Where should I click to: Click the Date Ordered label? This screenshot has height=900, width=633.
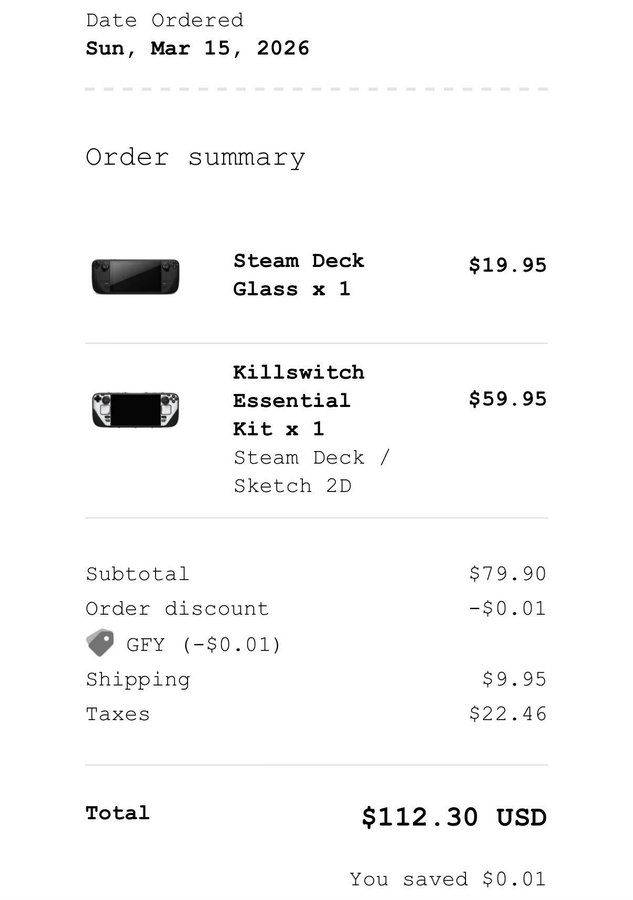point(164,20)
